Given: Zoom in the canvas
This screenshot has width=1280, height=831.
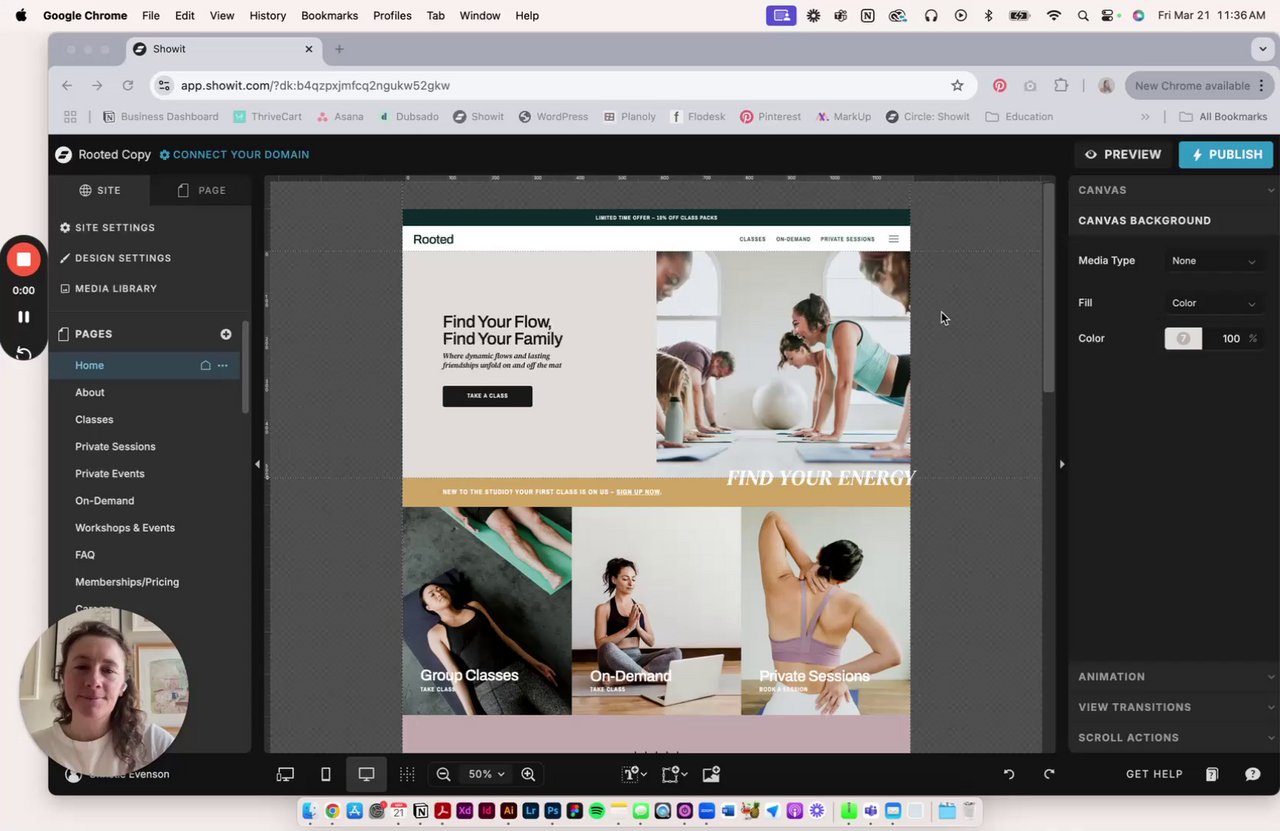Looking at the screenshot, I should [x=528, y=774].
